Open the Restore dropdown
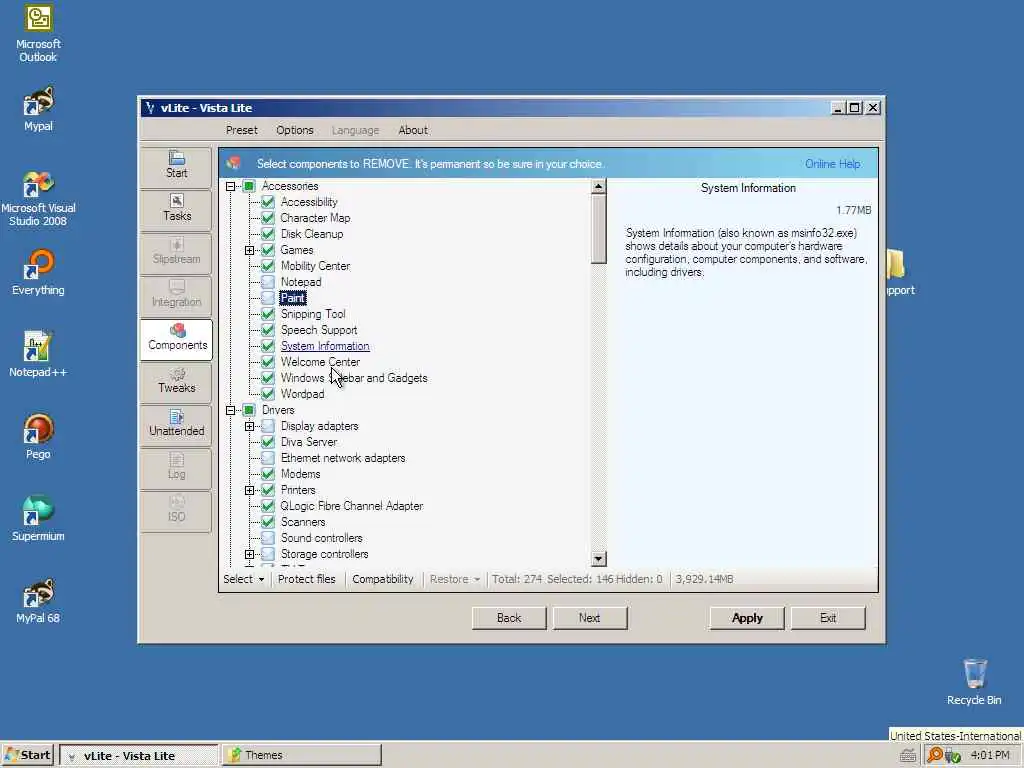This screenshot has height=768, width=1024. coord(455,579)
